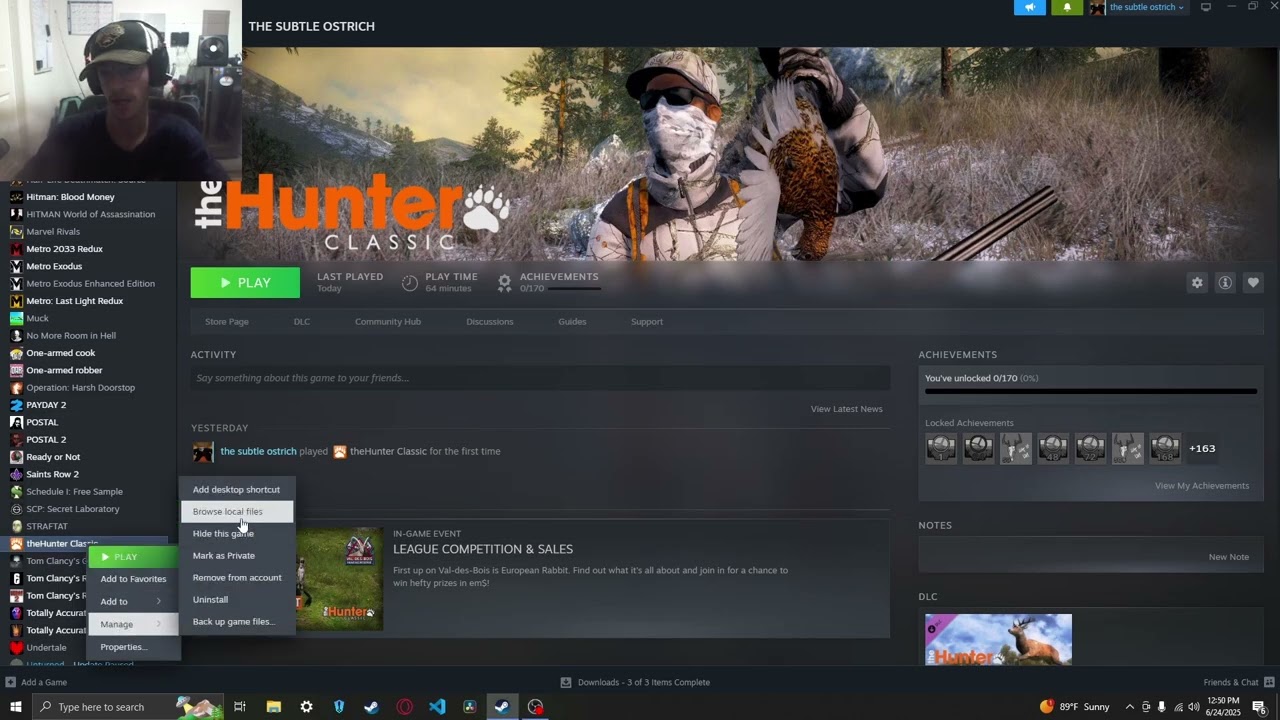Viewport: 1280px width, 720px height.
Task: Click Add a Game plus icon
Action: [11, 682]
